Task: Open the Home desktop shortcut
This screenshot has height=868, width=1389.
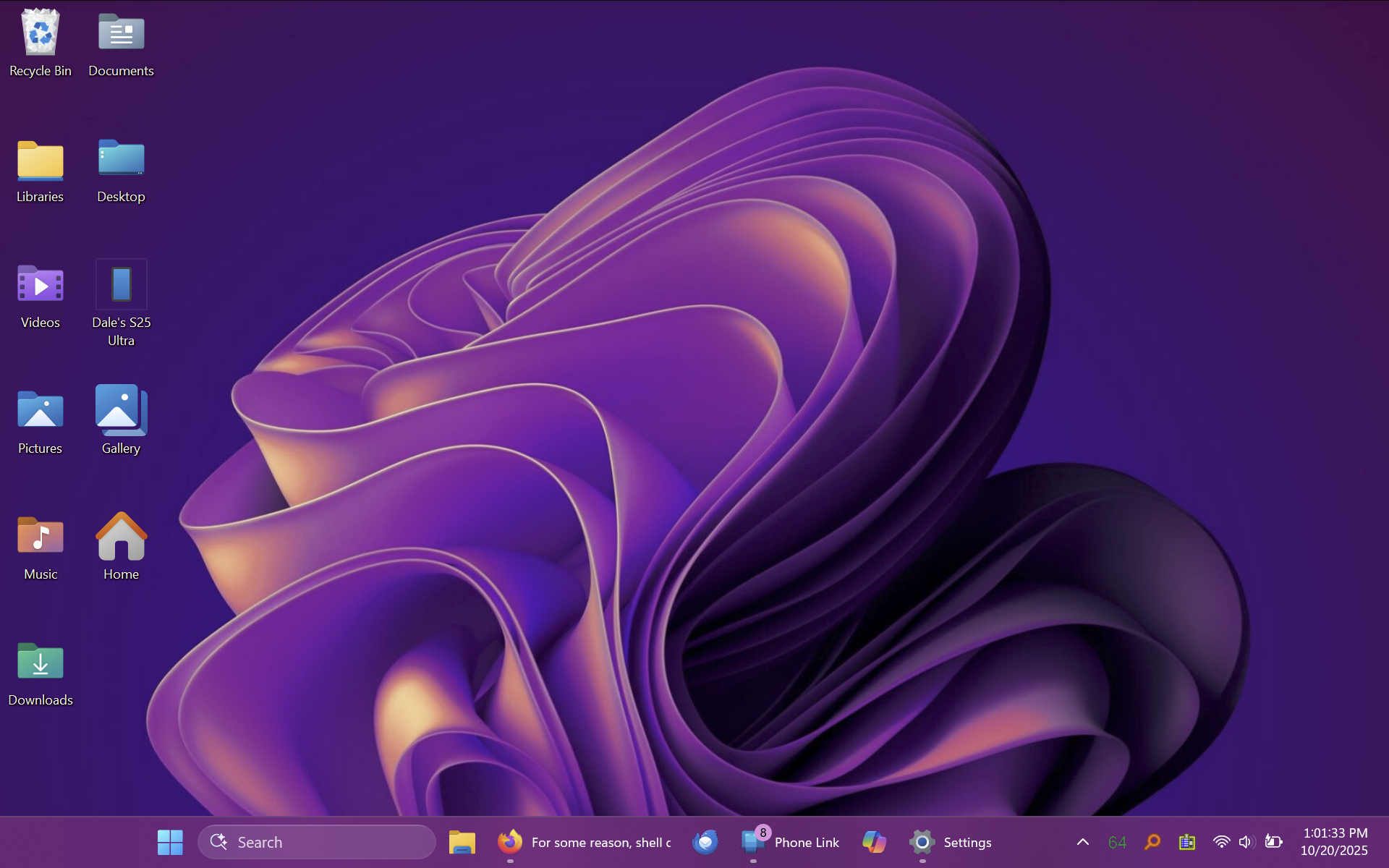Action: tap(121, 537)
